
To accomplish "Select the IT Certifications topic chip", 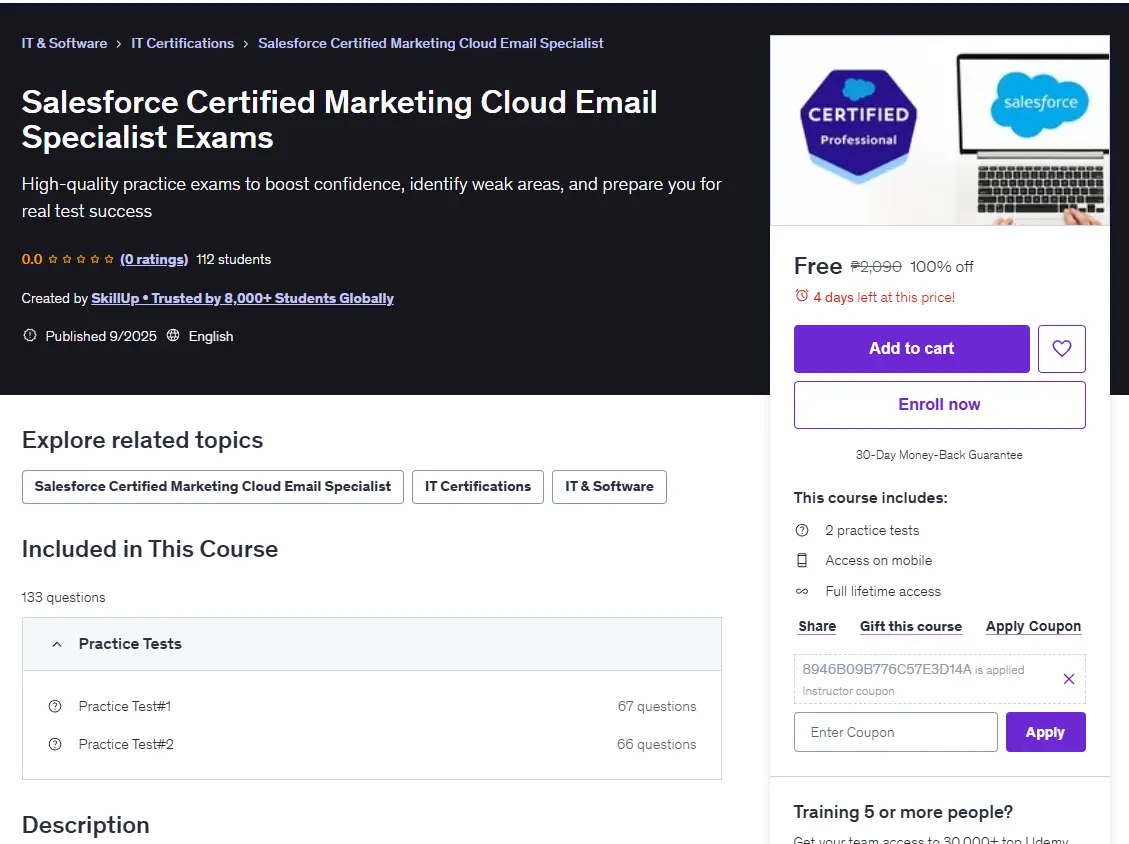I will [x=477, y=487].
